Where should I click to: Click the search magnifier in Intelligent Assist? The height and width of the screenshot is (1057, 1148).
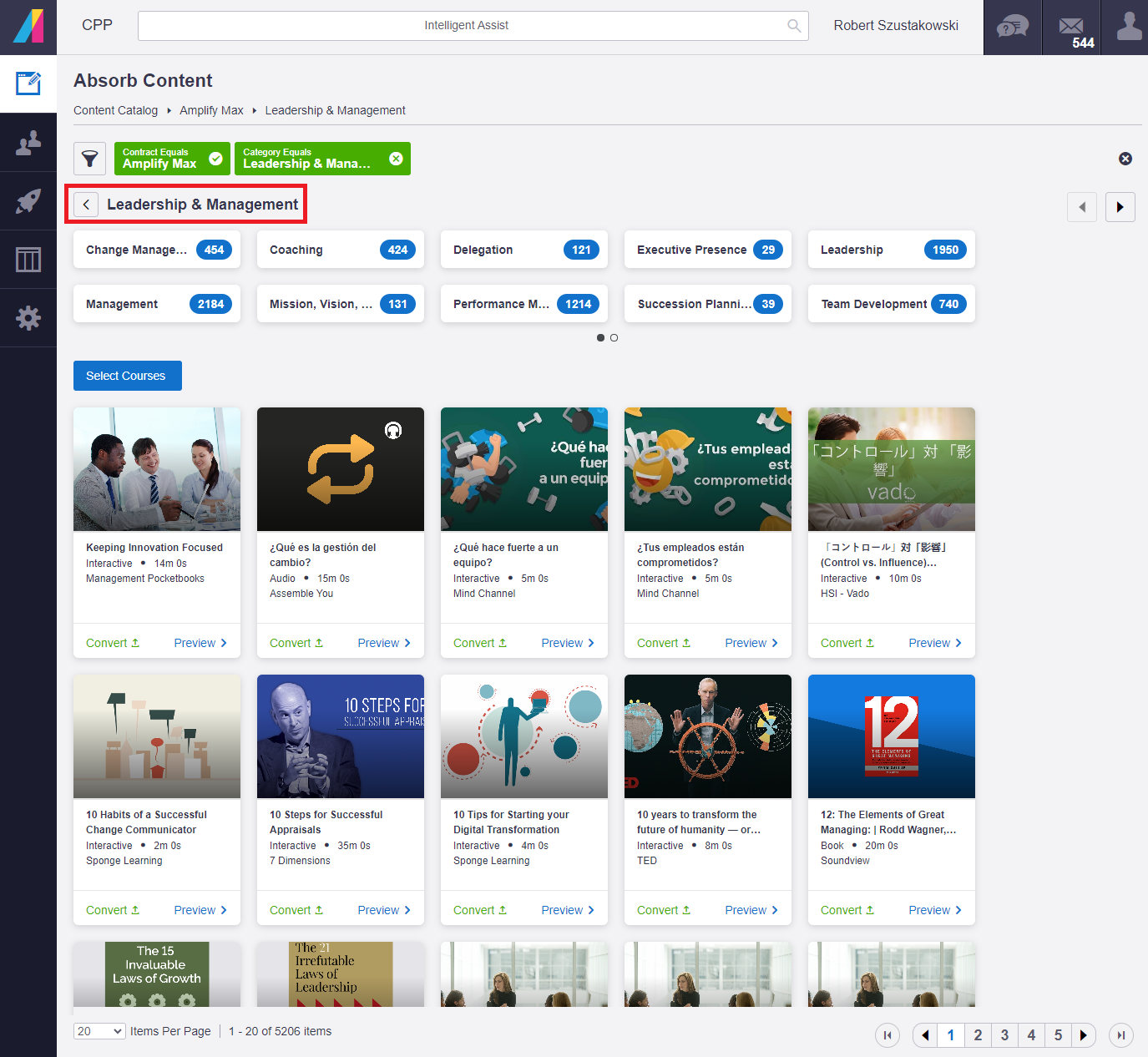(x=794, y=26)
